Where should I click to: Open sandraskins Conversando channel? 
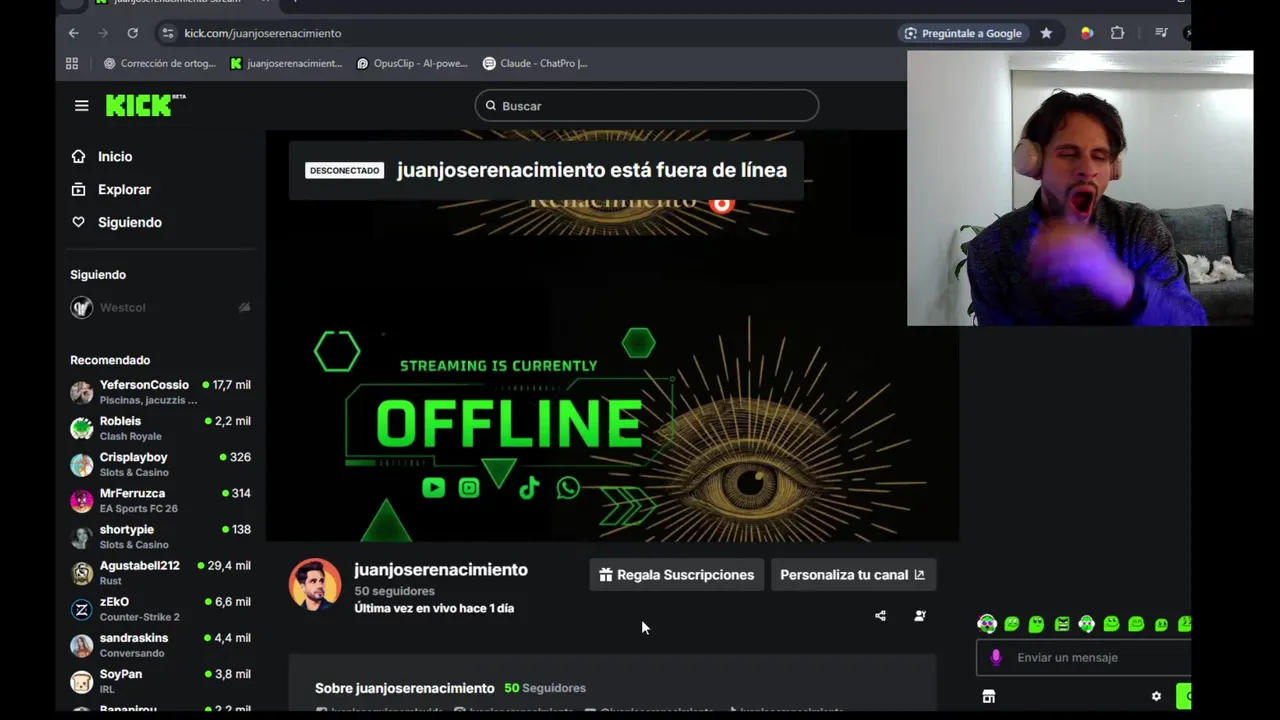(x=160, y=645)
